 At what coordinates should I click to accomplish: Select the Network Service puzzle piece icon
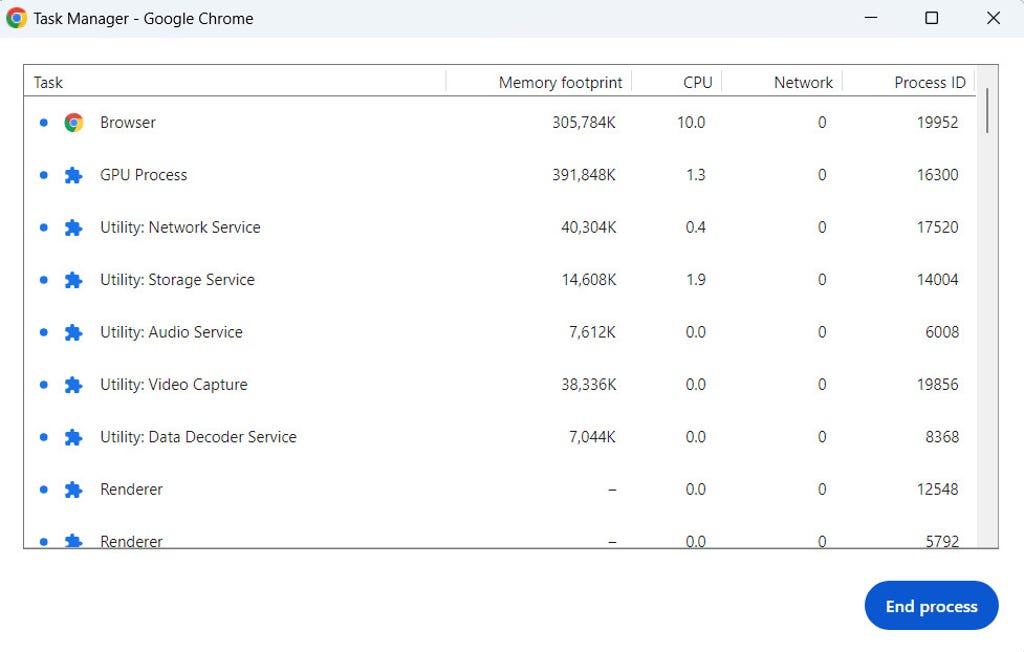pos(73,228)
